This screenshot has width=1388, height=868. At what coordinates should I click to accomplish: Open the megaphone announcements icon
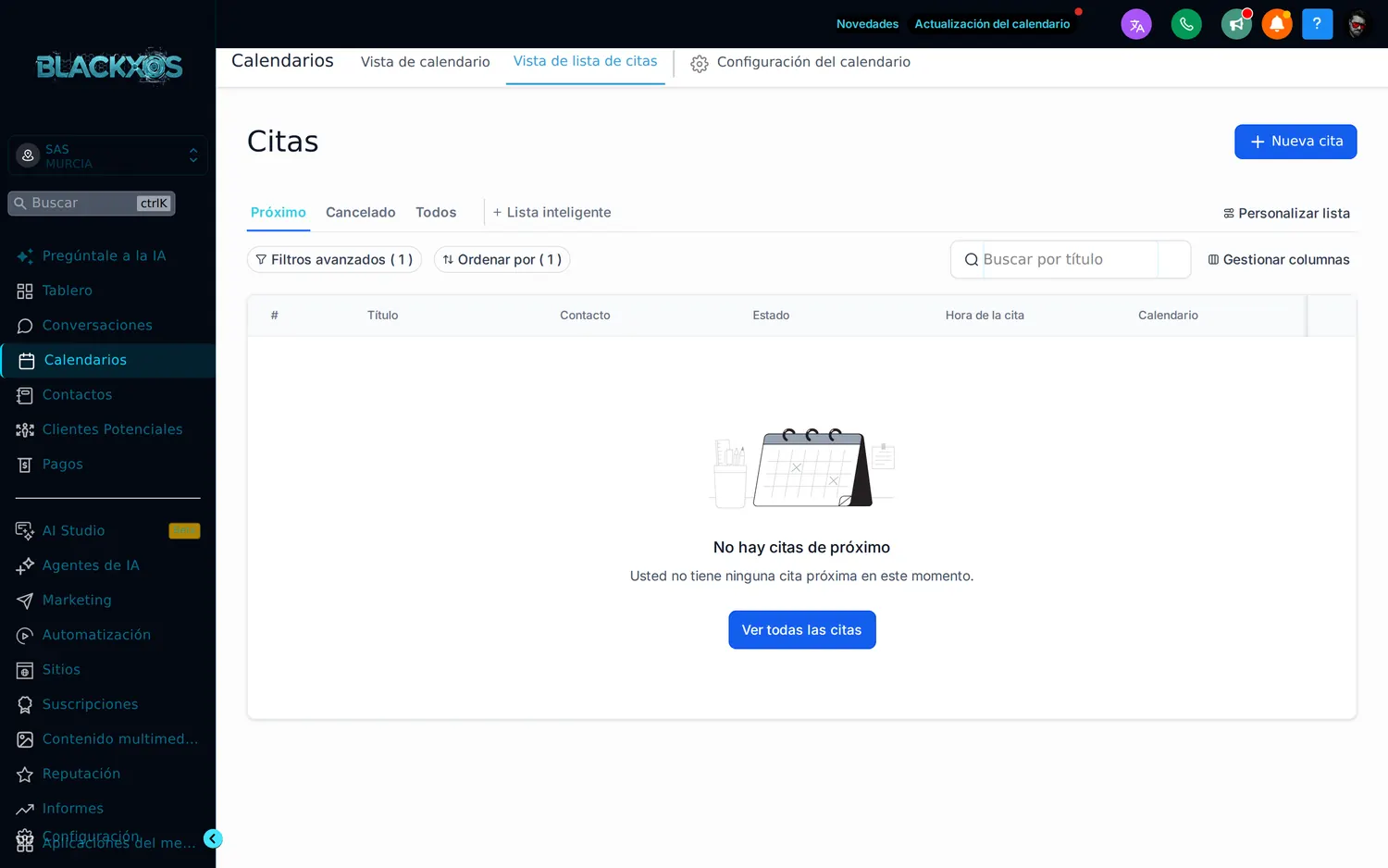(x=1236, y=24)
